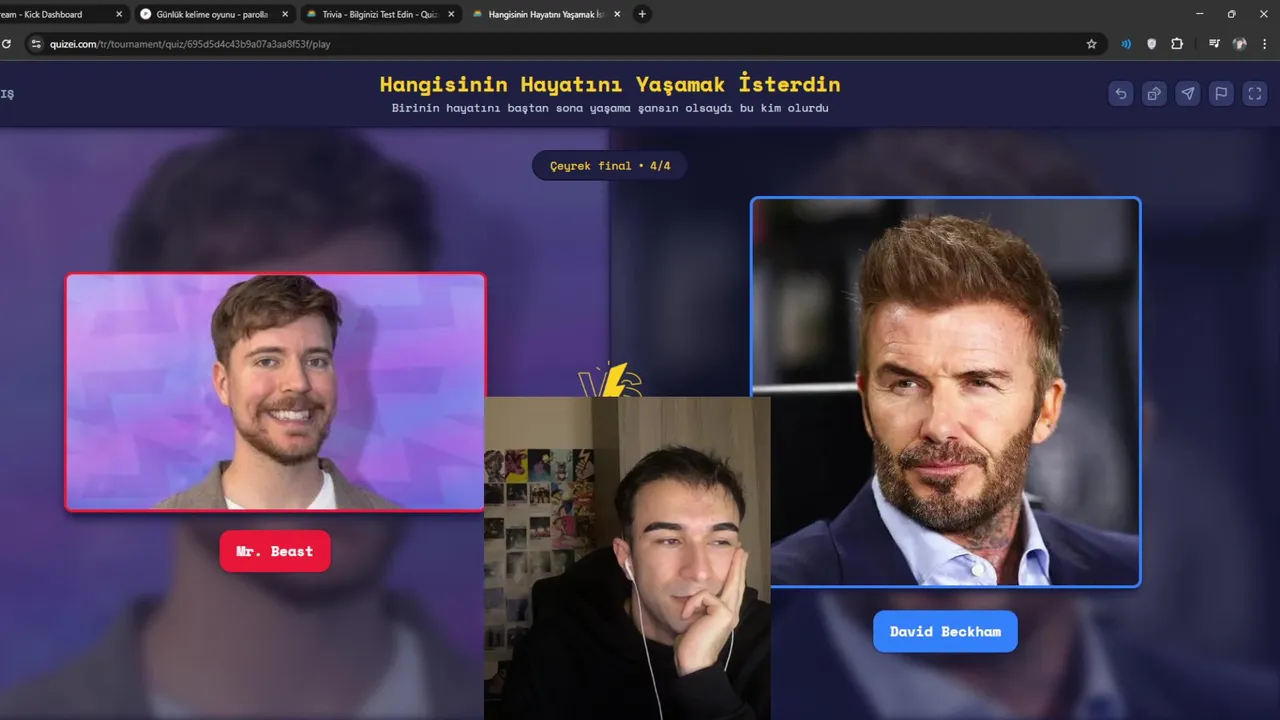Viewport: 1280px width, 720px height.
Task: Click the undo arrow icon in quiz header
Action: click(x=1121, y=93)
